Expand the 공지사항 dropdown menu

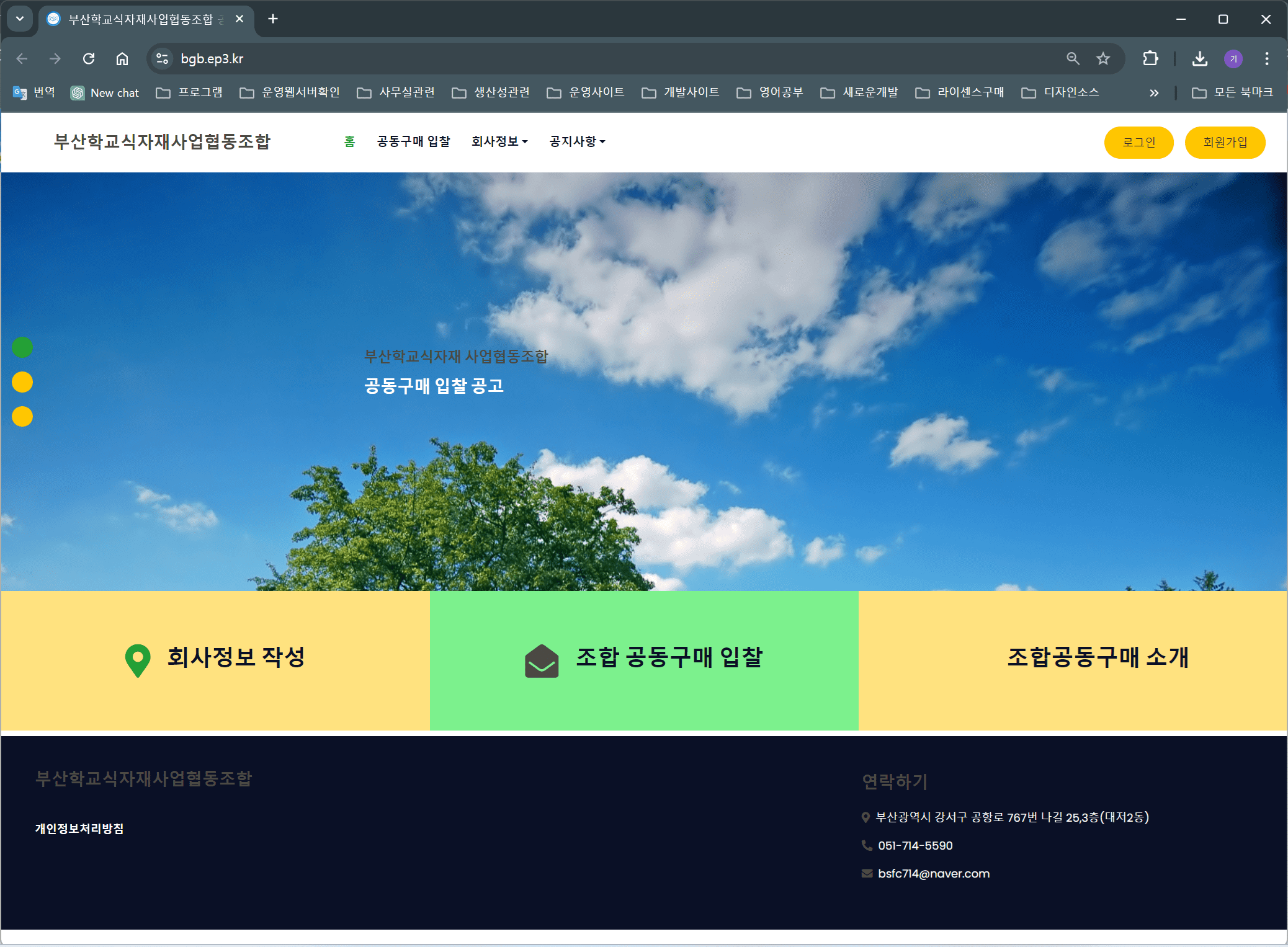[x=575, y=141]
